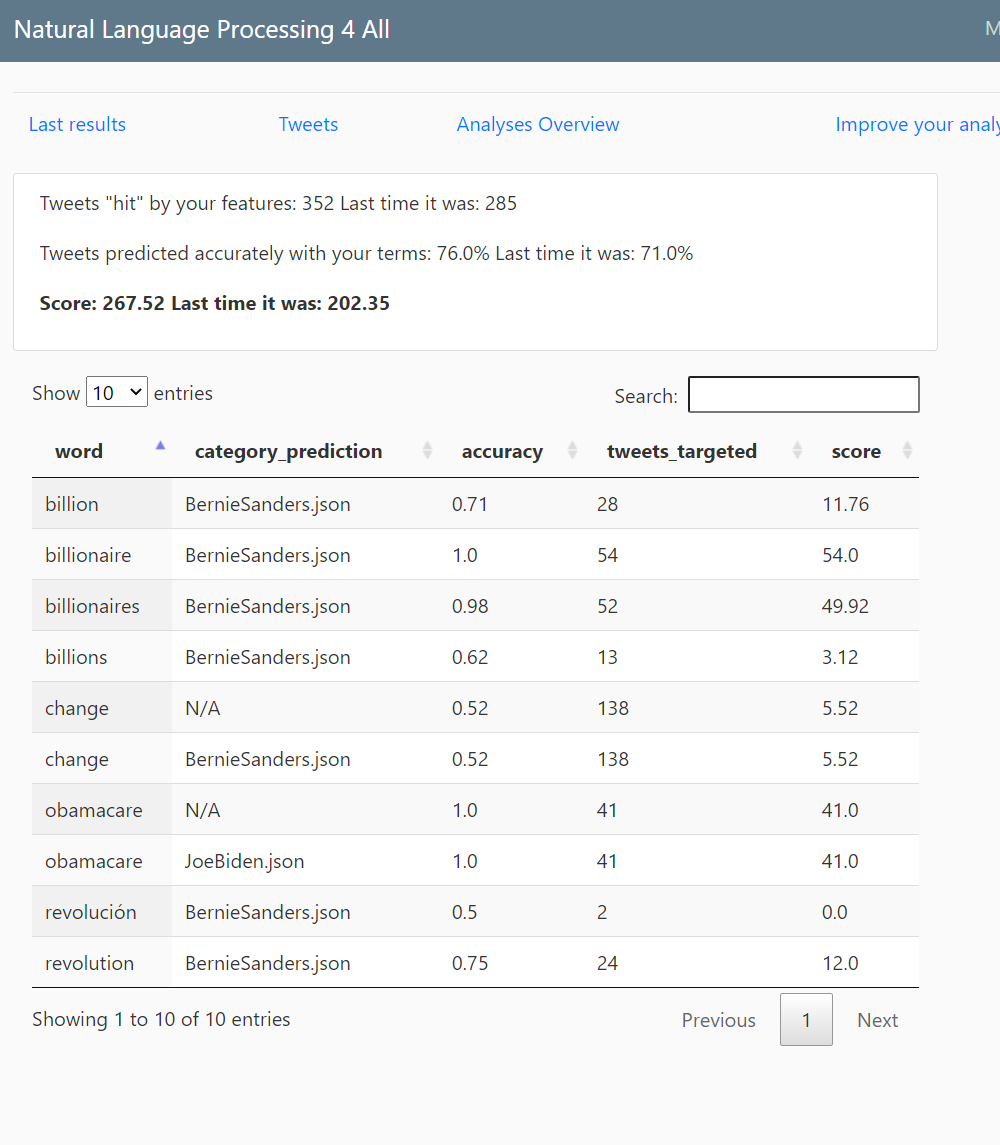Click sort arrows beside accuracy header

[572, 451]
